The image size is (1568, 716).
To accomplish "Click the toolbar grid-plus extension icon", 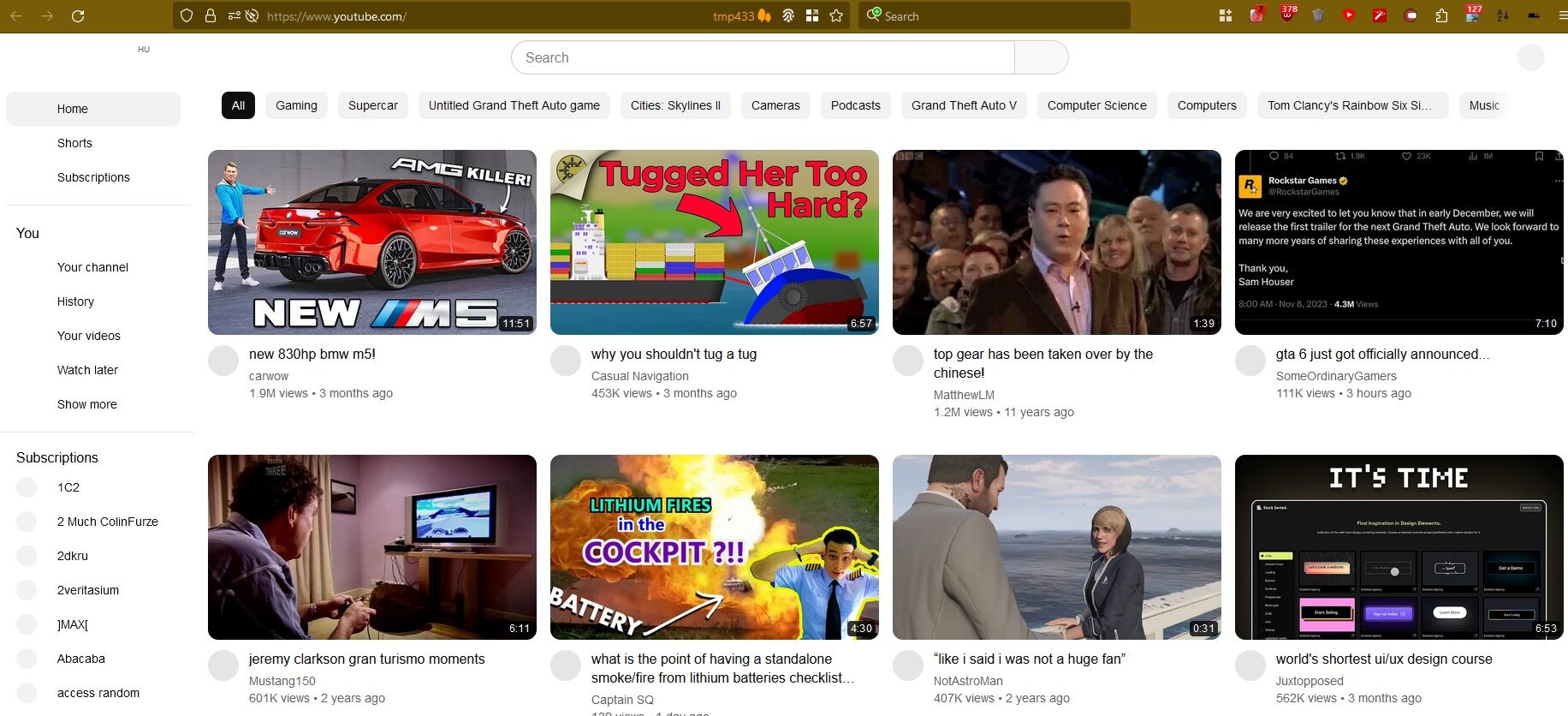I will 1226,15.
